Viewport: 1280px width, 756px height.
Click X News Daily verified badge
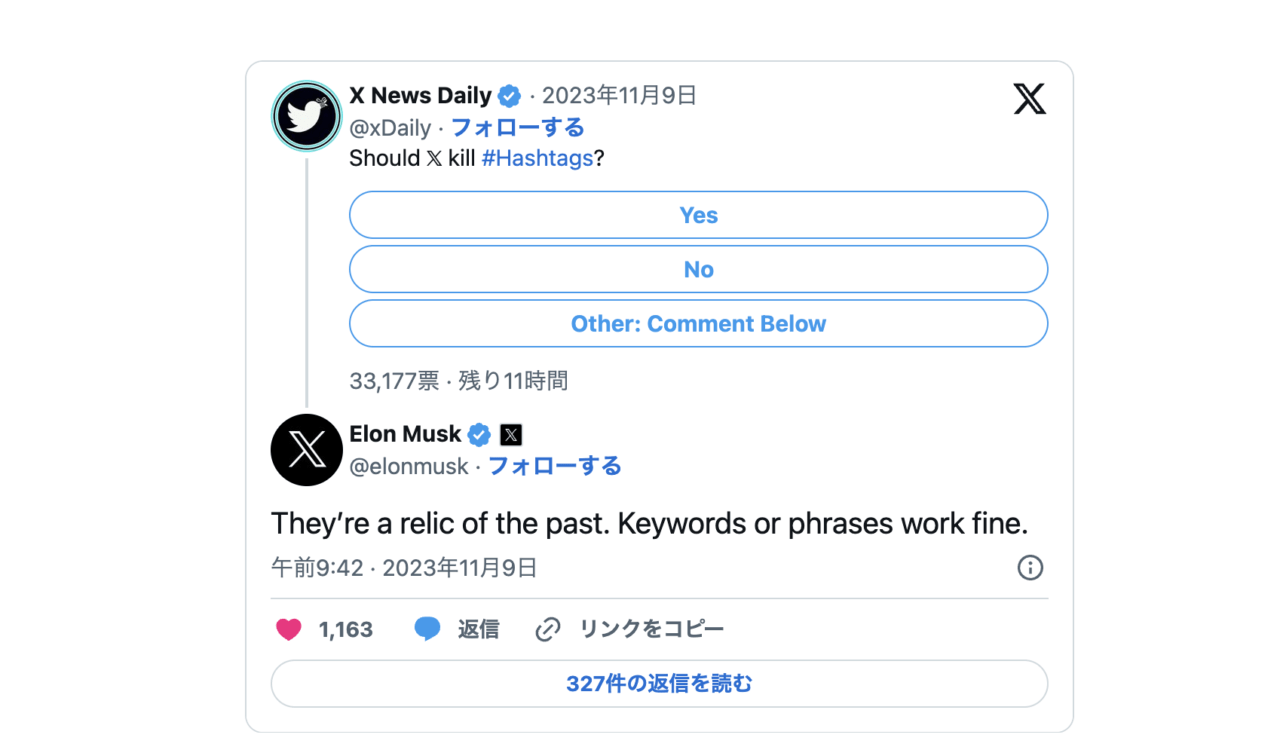pos(509,96)
